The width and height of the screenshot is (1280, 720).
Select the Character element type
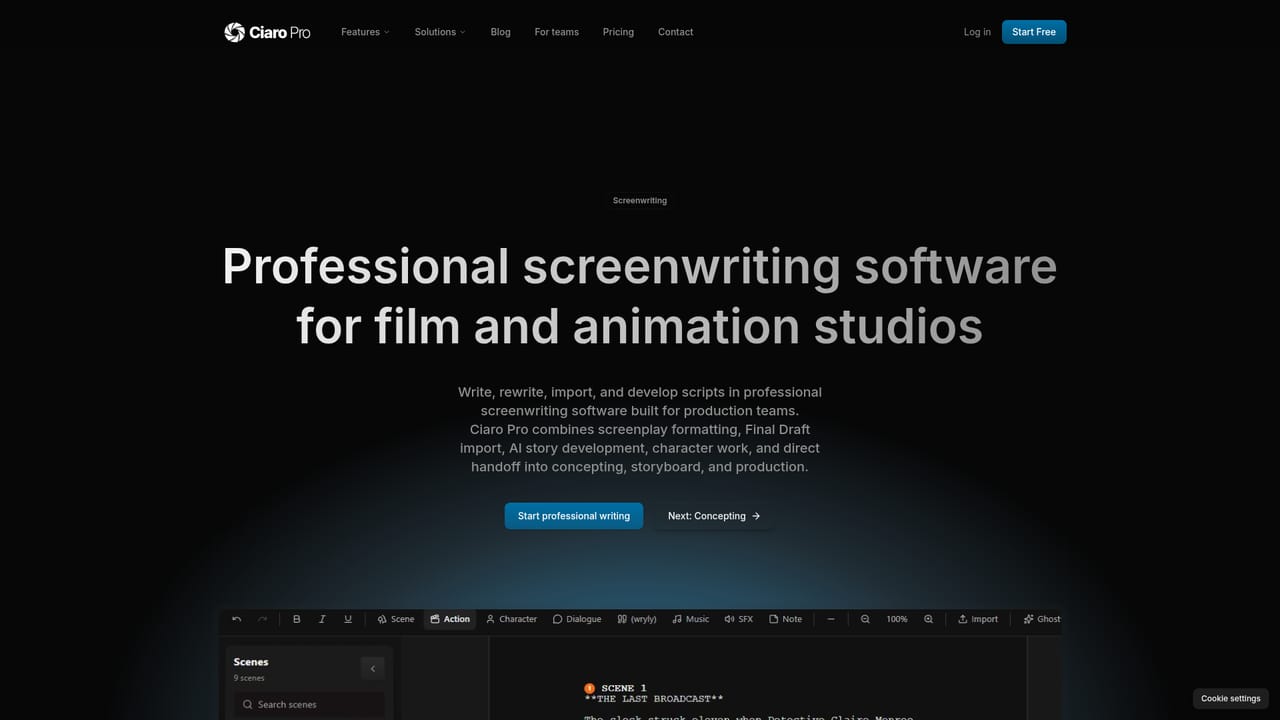coord(512,619)
